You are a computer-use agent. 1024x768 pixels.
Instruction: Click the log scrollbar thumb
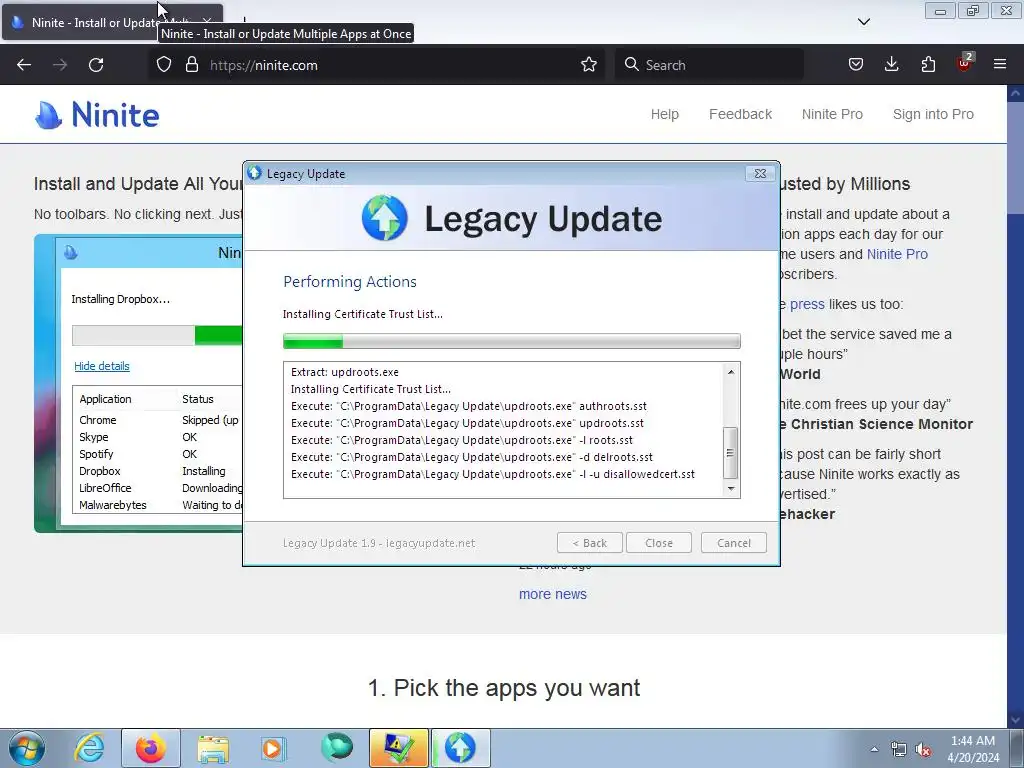(731, 453)
